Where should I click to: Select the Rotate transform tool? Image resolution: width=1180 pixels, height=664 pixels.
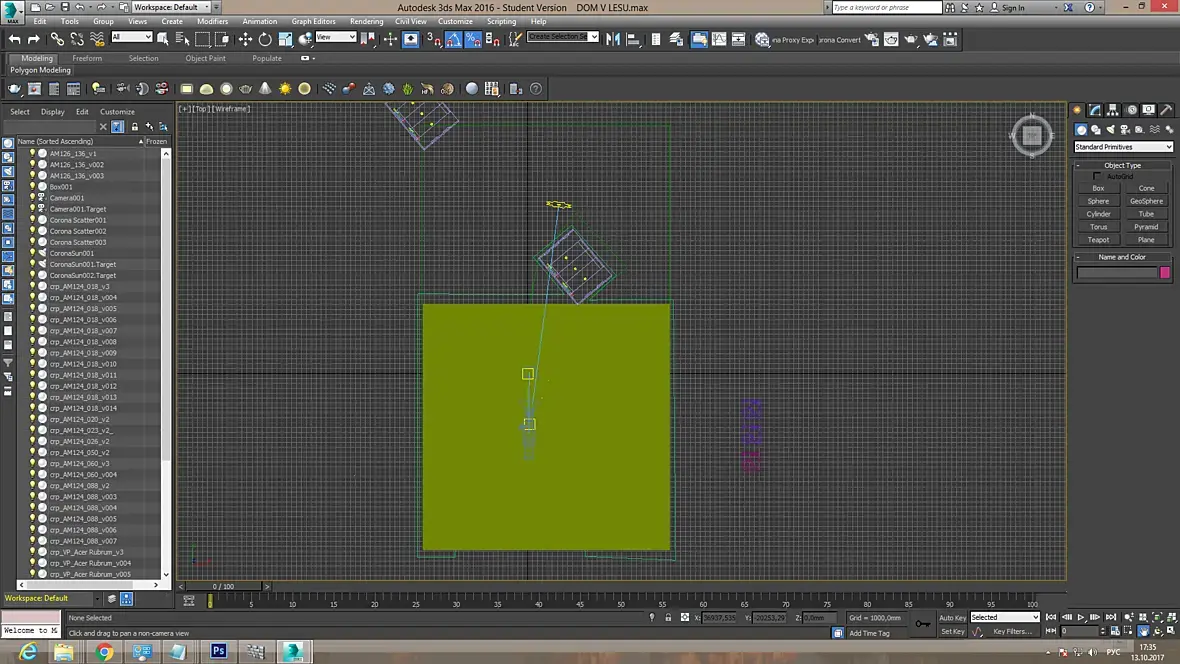pyautogui.click(x=265, y=39)
